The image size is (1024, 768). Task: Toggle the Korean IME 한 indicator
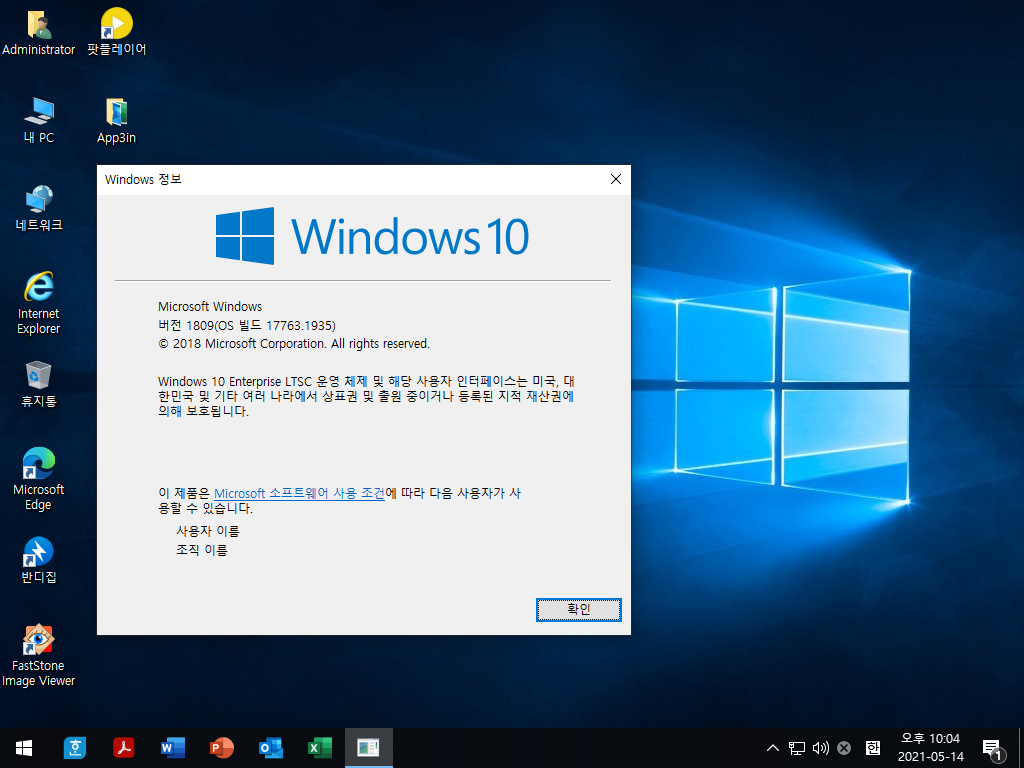pyautogui.click(x=872, y=748)
